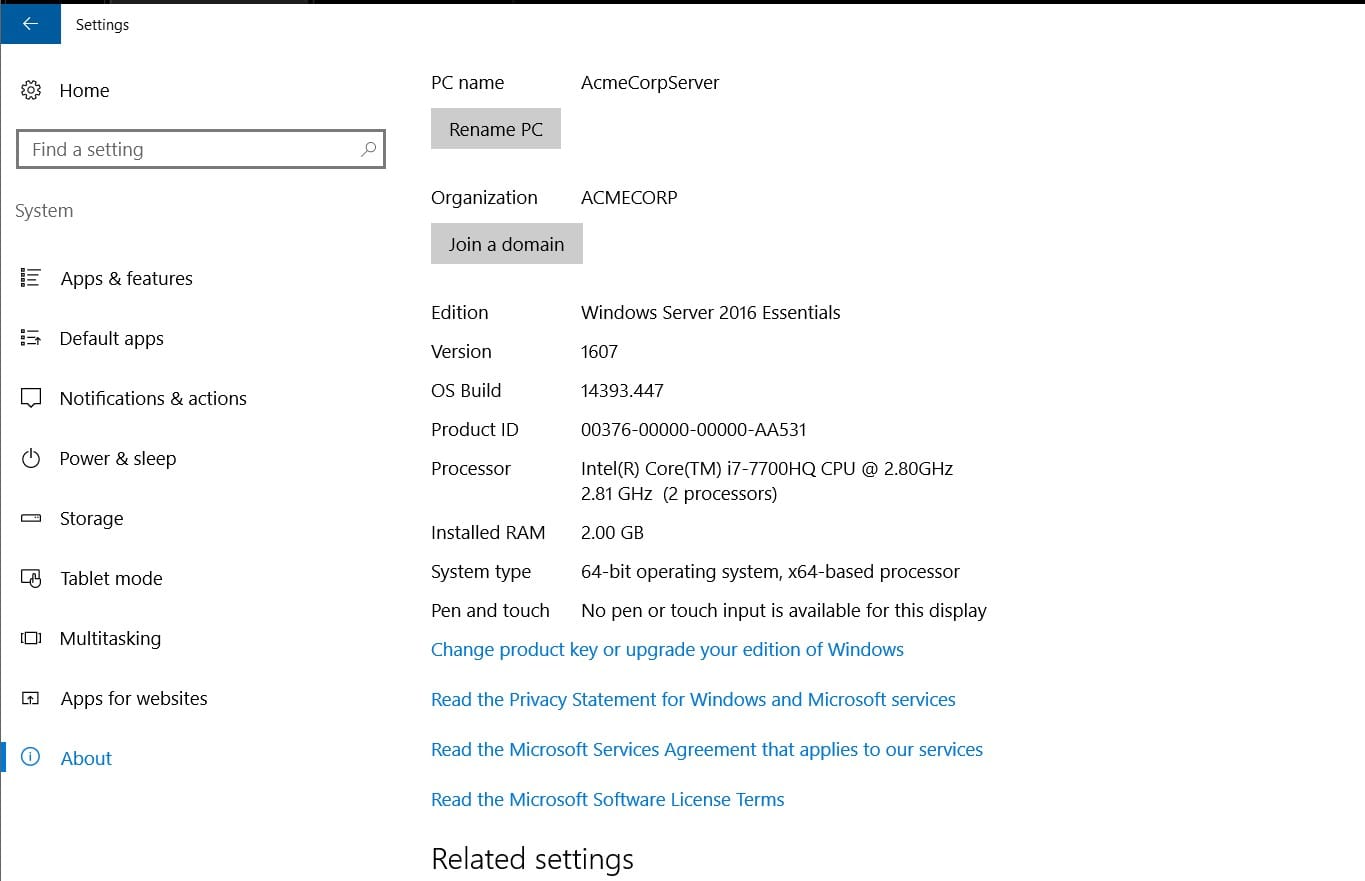Click the Apps for websites icon
The width and height of the screenshot is (1365, 881).
(x=31, y=698)
